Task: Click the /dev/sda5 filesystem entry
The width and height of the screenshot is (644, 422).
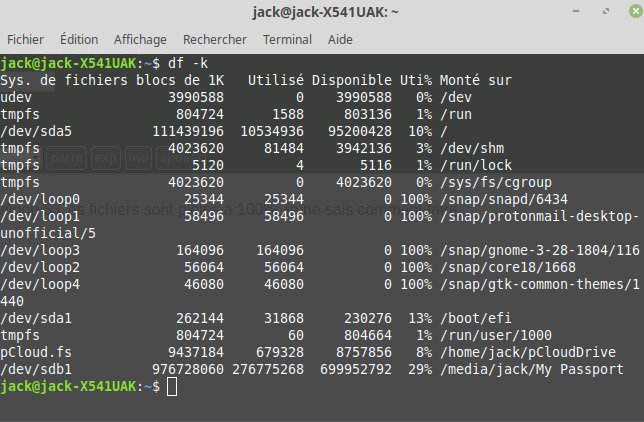Action: [36, 131]
